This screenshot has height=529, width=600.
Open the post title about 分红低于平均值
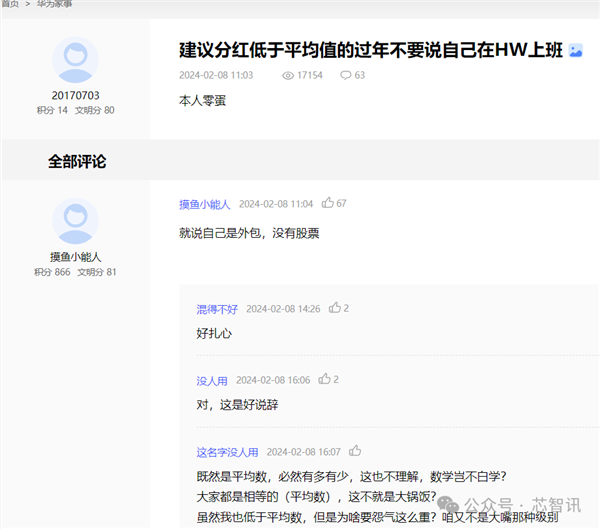click(x=370, y=50)
